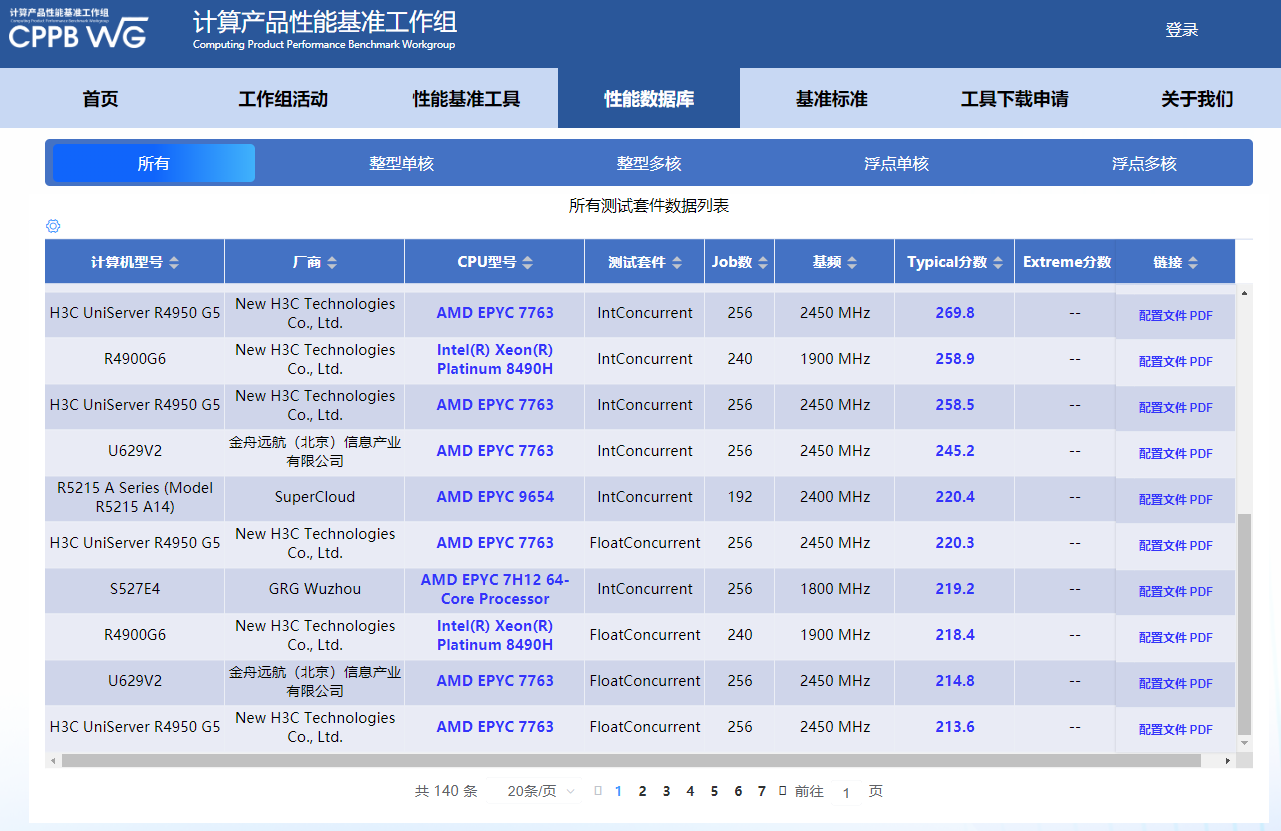Open the 20条/页 page size dropdown
1281x831 pixels.
(541, 791)
